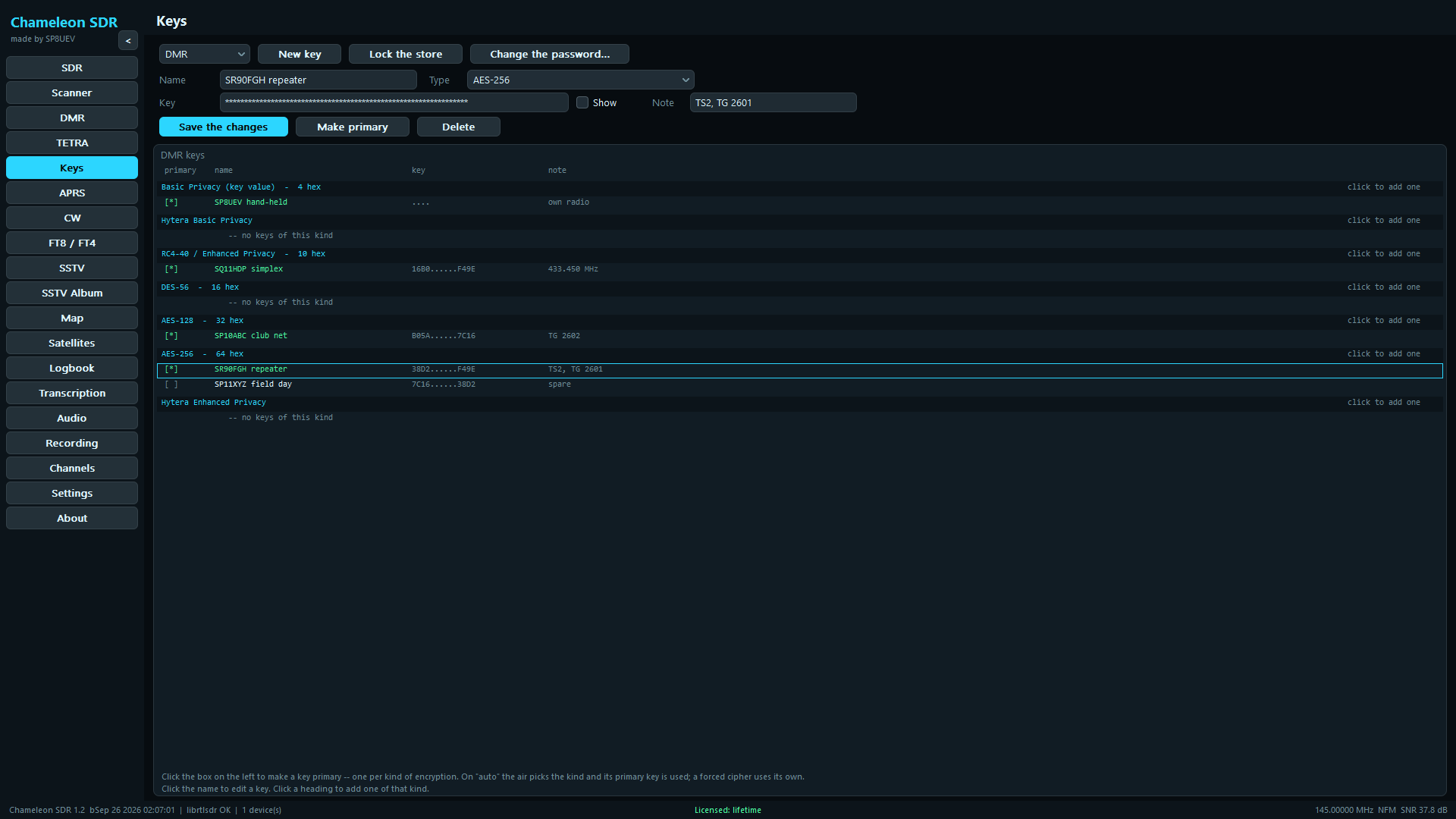Click the Hytera Enhanced Privacy heading
1456x819 pixels.
(x=214, y=403)
